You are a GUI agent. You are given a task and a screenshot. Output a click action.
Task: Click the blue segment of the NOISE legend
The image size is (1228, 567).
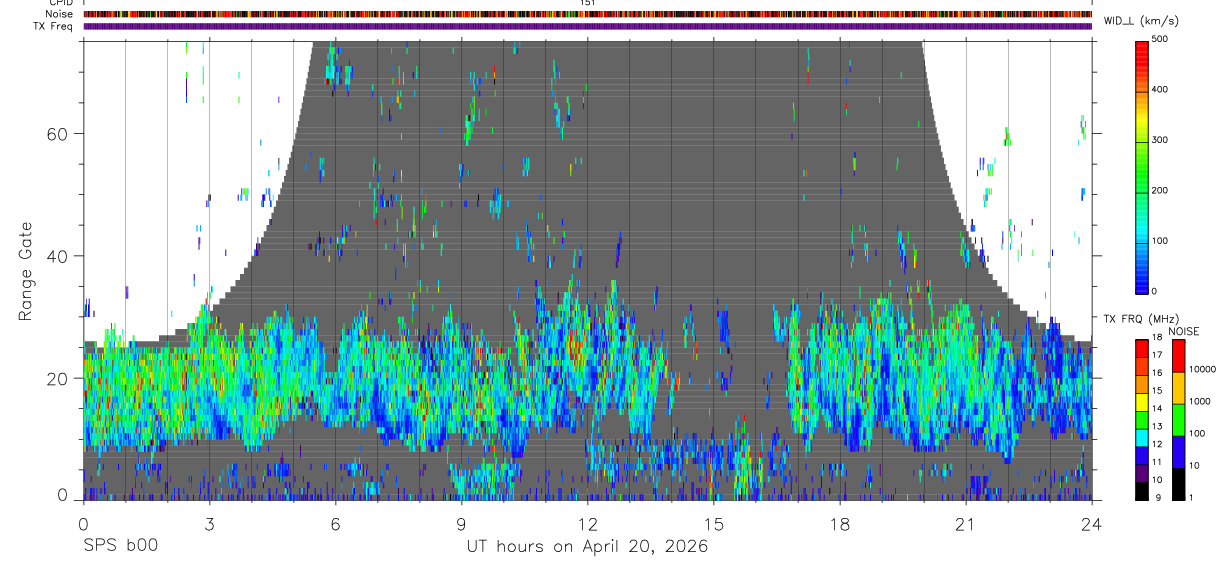1178,450
